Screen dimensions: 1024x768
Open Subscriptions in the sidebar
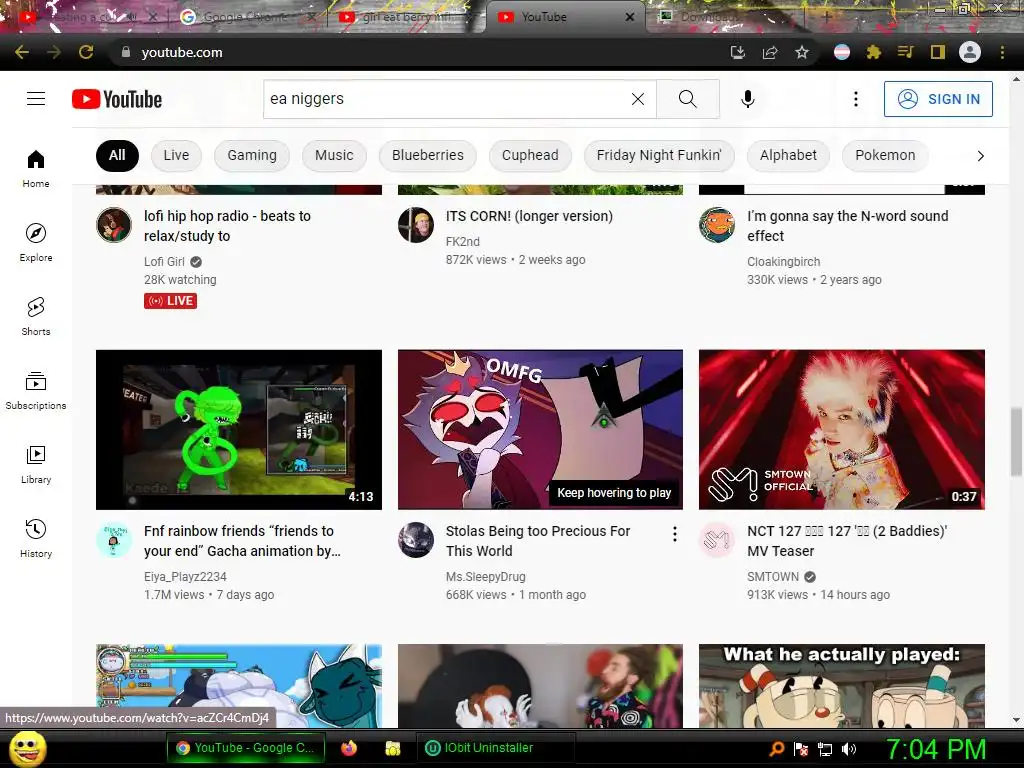(36, 390)
